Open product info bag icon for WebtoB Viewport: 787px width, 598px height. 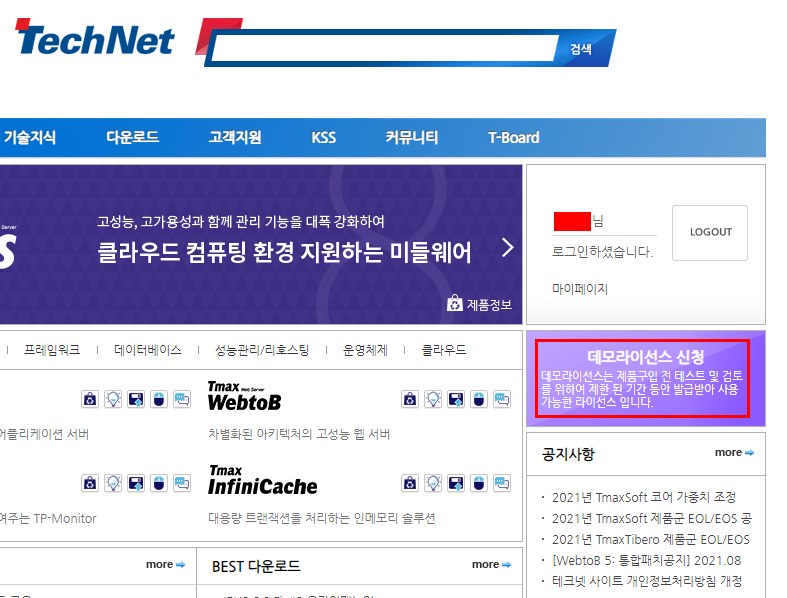410,399
